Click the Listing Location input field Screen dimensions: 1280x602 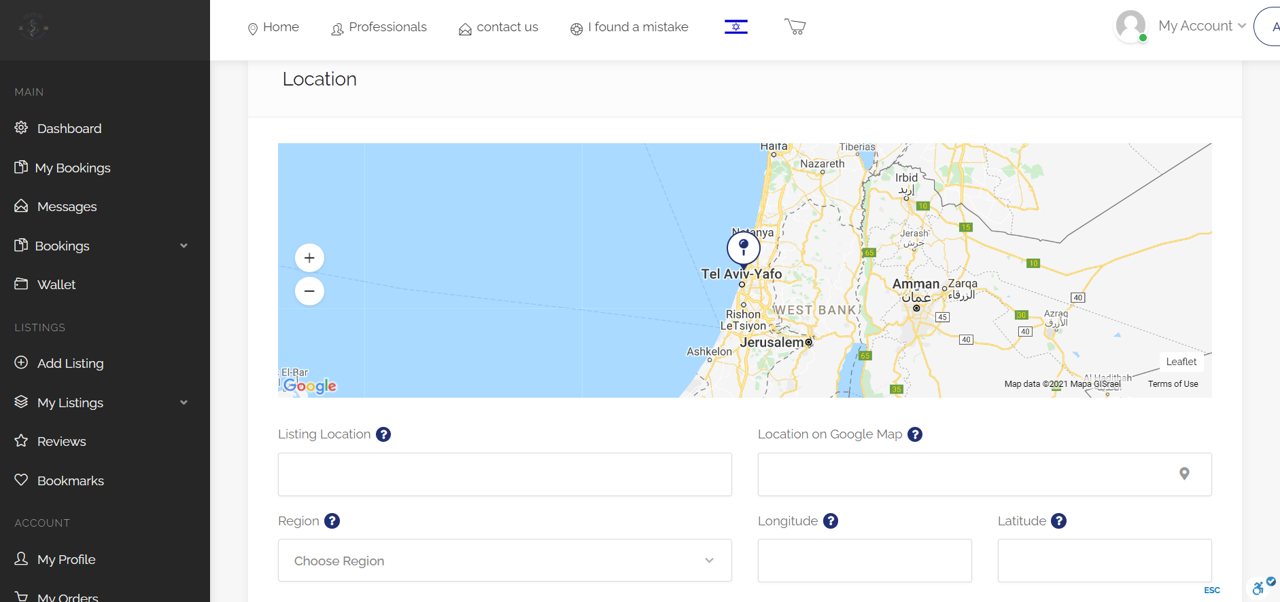click(x=504, y=474)
